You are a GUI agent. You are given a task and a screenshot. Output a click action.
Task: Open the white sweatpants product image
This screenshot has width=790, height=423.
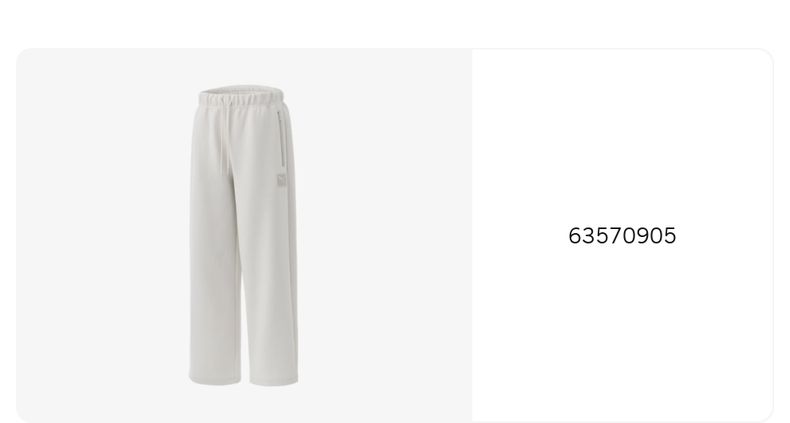[x=244, y=235]
